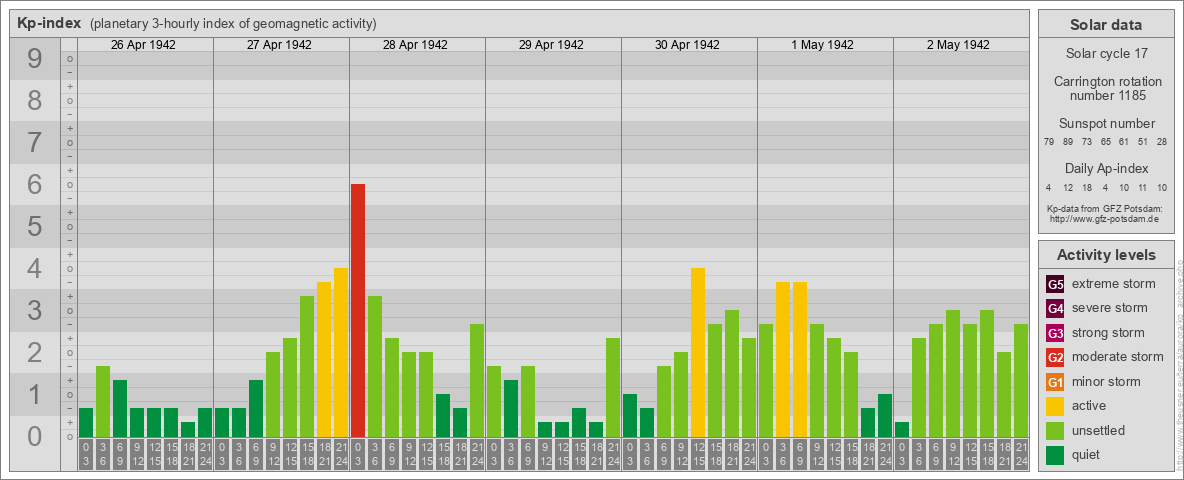Click the 27 Apr 1942 date header
Viewport: 1184px width, 480px height.
(x=279, y=45)
